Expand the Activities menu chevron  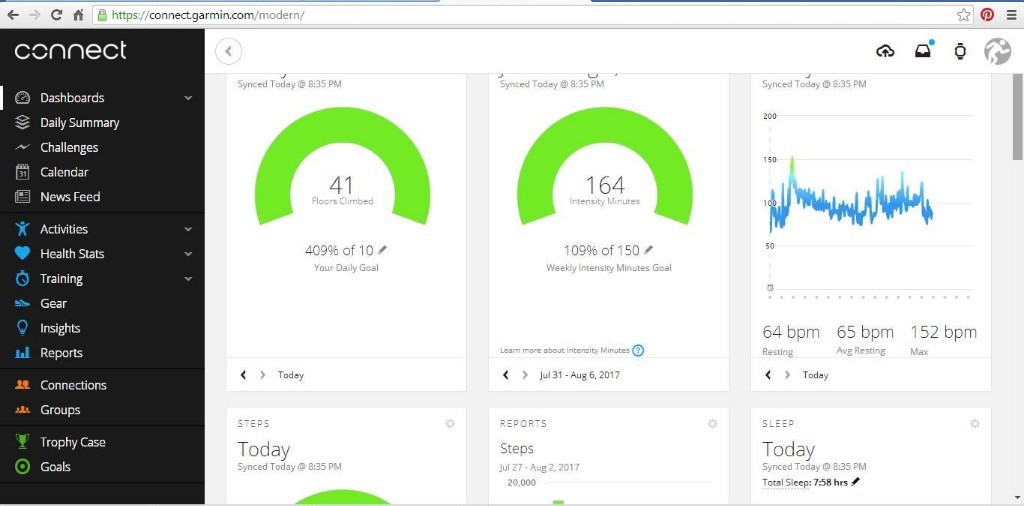(188, 229)
